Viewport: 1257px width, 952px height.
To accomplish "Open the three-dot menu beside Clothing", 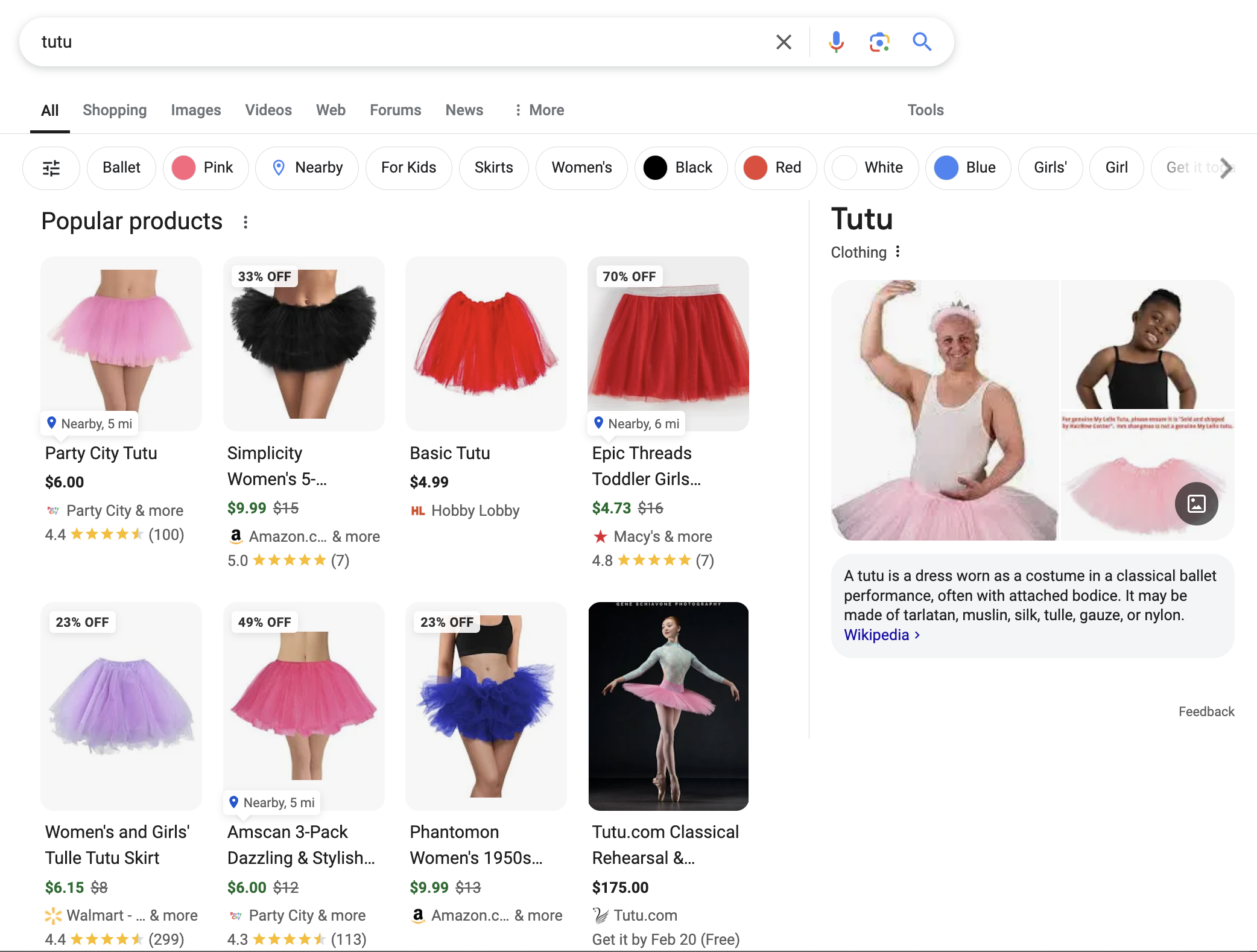I will 898,252.
